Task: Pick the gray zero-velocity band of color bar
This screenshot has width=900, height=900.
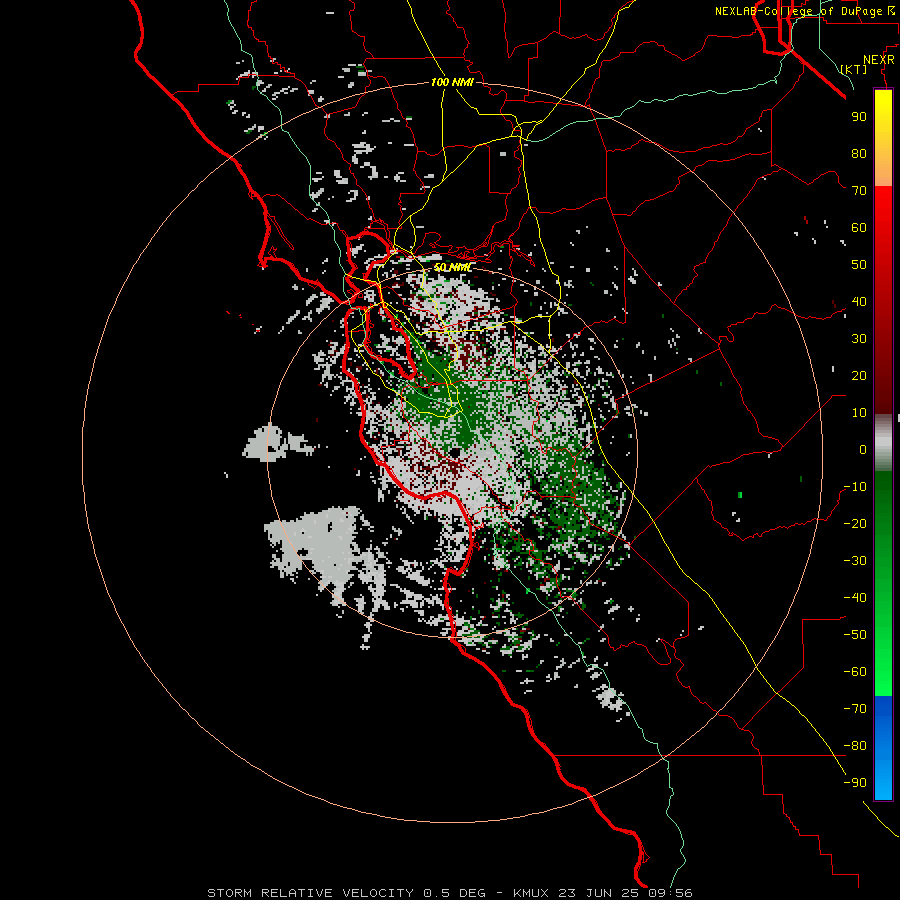Action: point(883,443)
